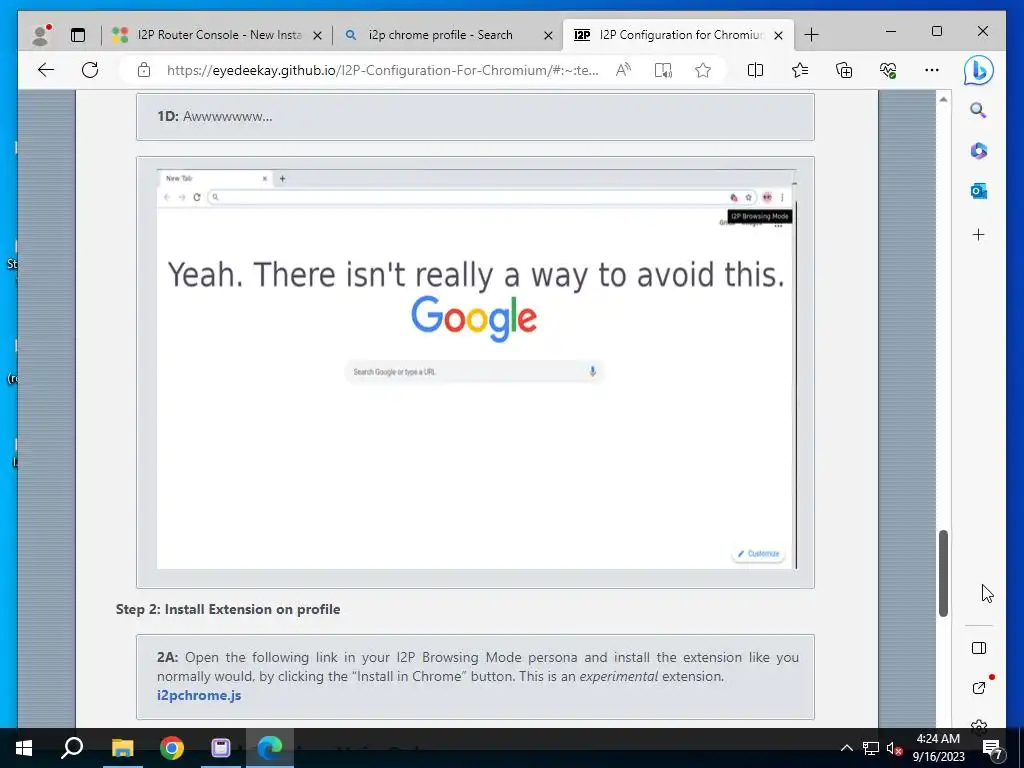Open Windows taskbar search
This screenshot has width=1024, height=768.
tap(72, 748)
